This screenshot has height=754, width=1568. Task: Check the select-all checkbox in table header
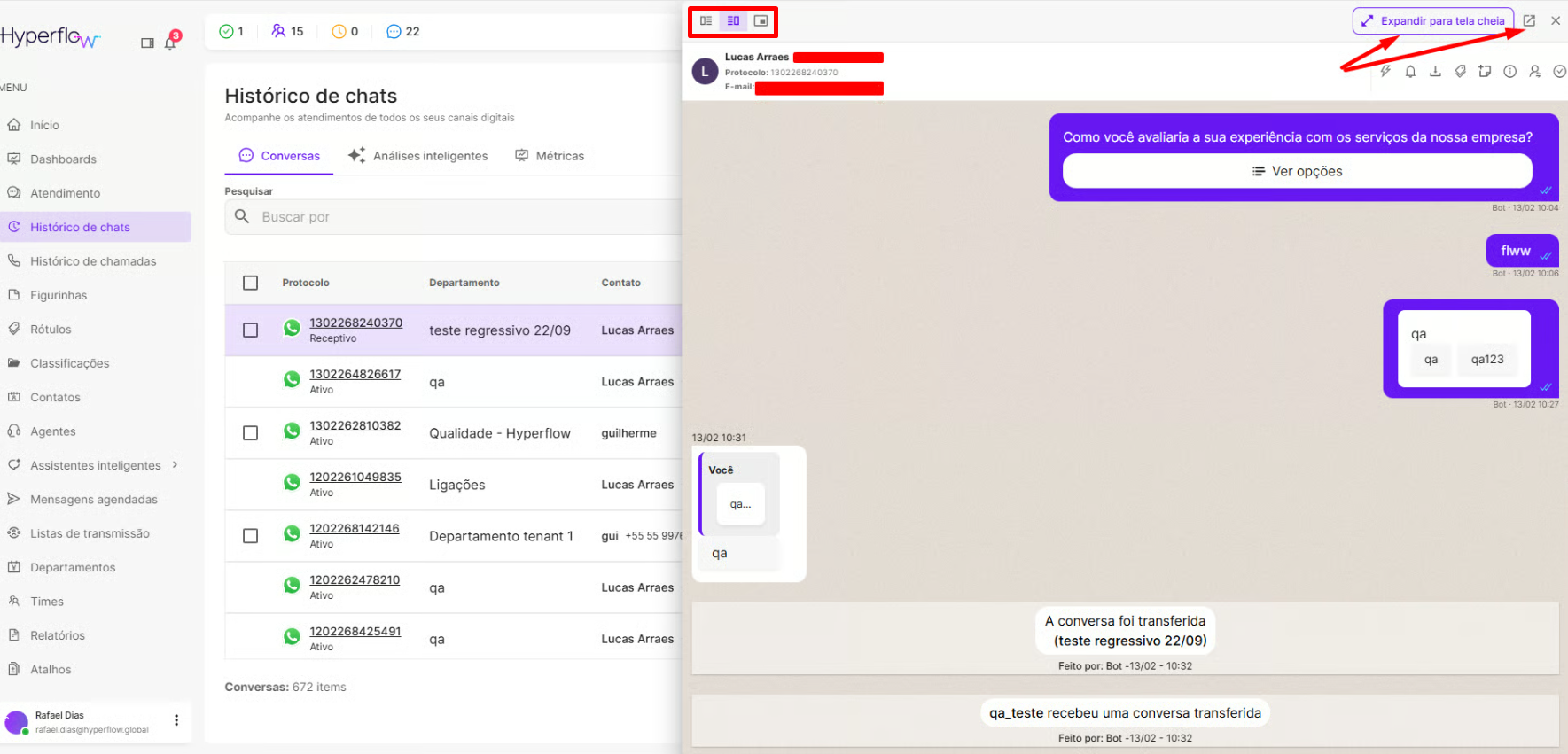pyautogui.click(x=251, y=283)
